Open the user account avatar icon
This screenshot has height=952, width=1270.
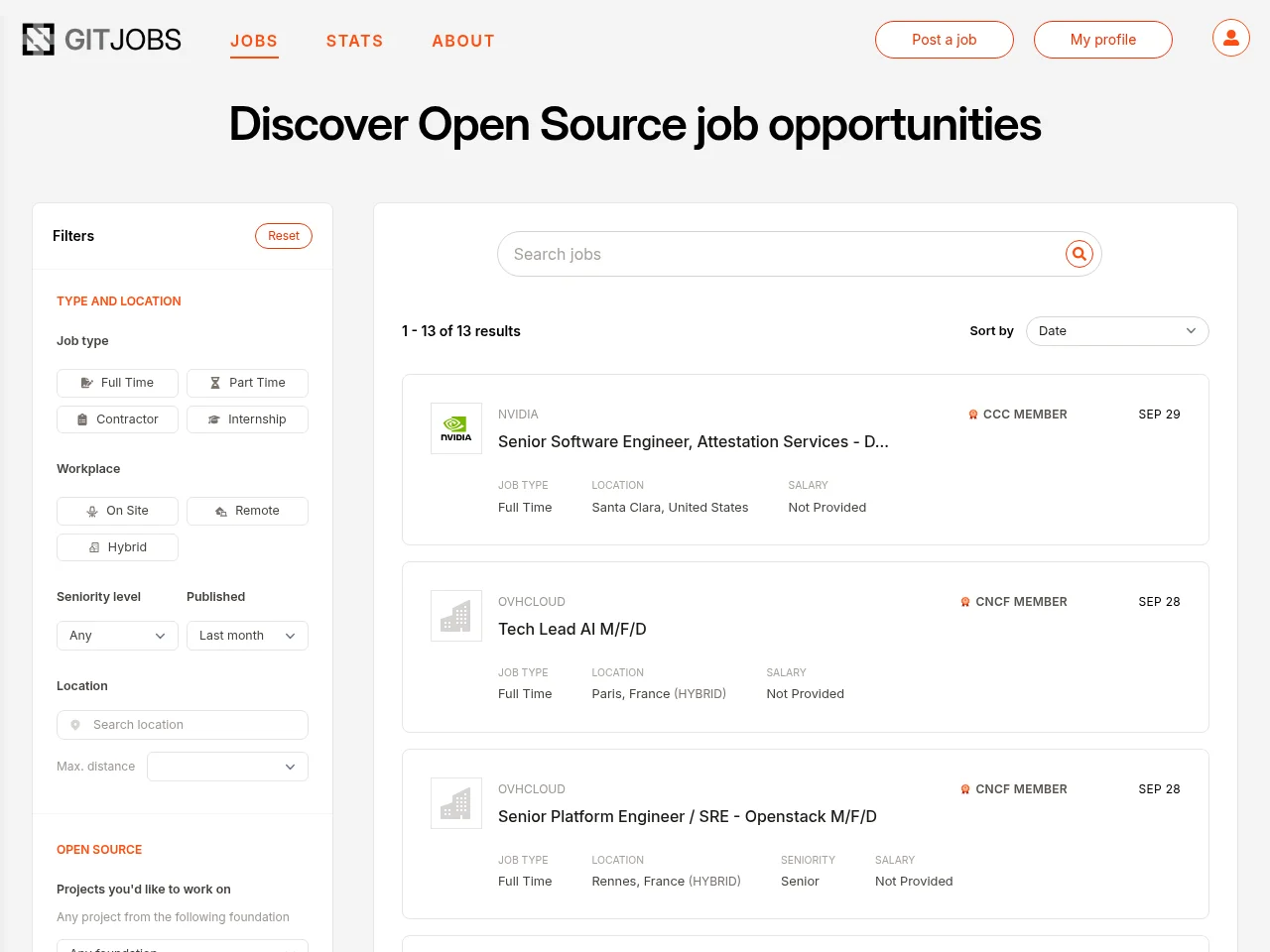click(1231, 39)
